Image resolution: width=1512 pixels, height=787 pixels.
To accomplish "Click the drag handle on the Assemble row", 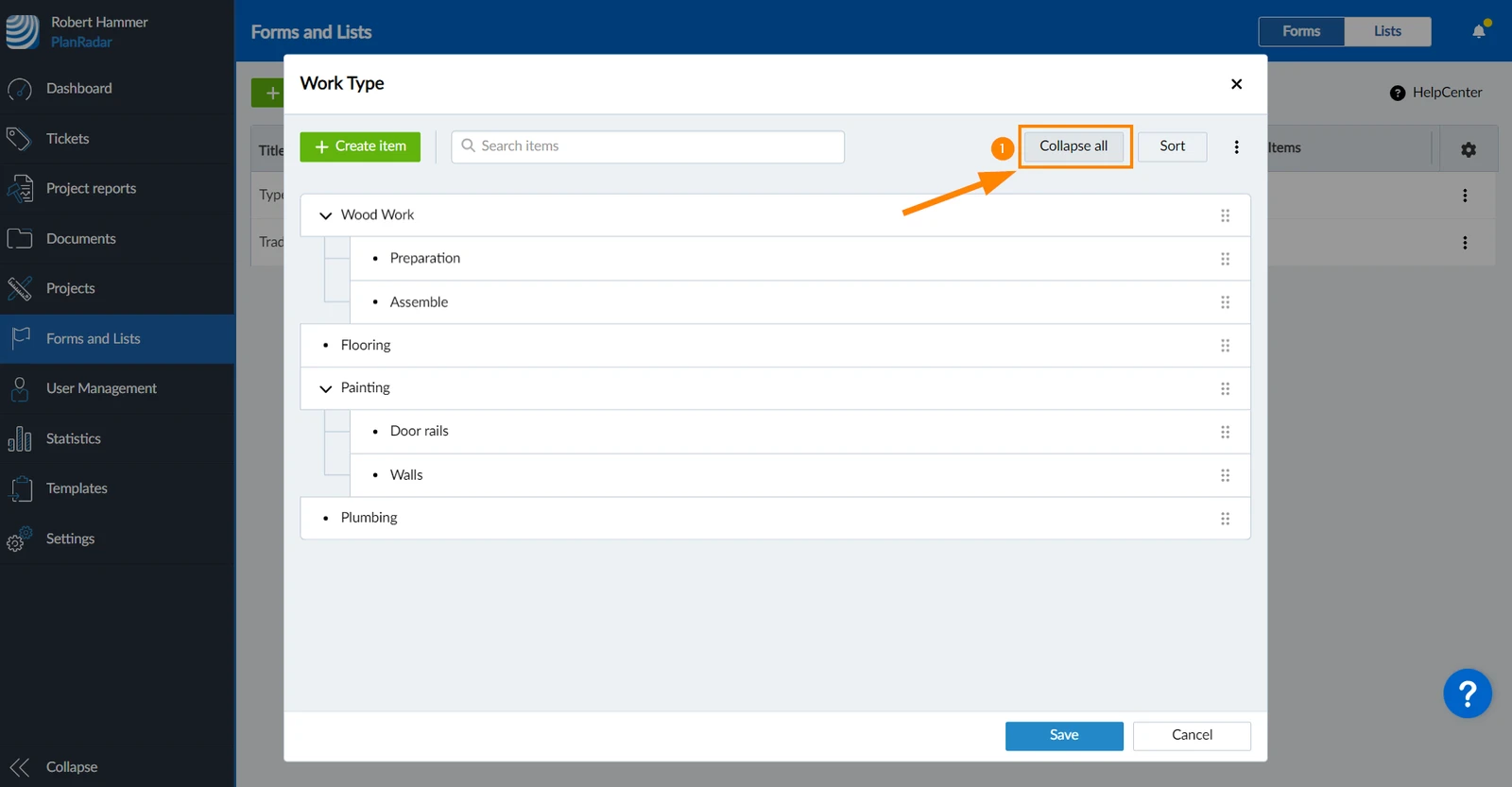I will (x=1225, y=302).
